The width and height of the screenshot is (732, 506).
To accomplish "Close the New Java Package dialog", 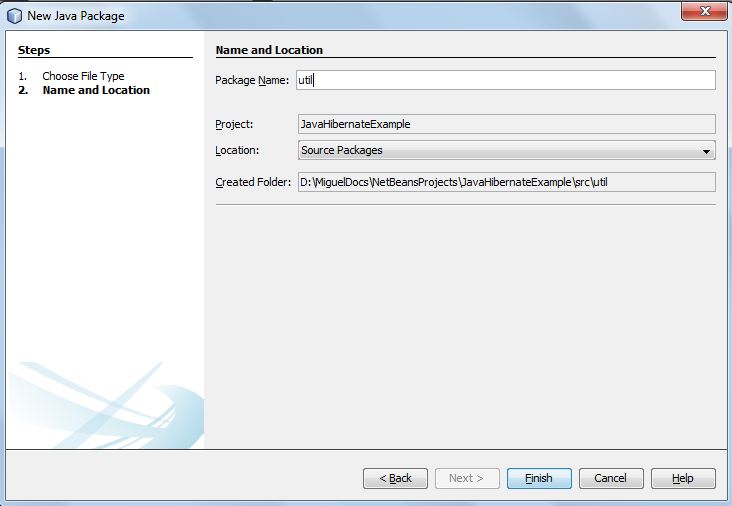I will tap(704, 11).
